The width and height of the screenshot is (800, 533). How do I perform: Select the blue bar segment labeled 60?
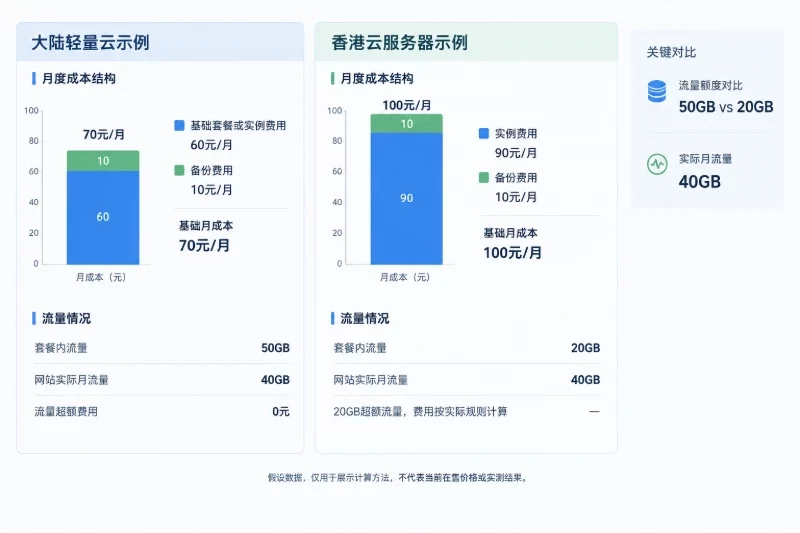pos(103,217)
